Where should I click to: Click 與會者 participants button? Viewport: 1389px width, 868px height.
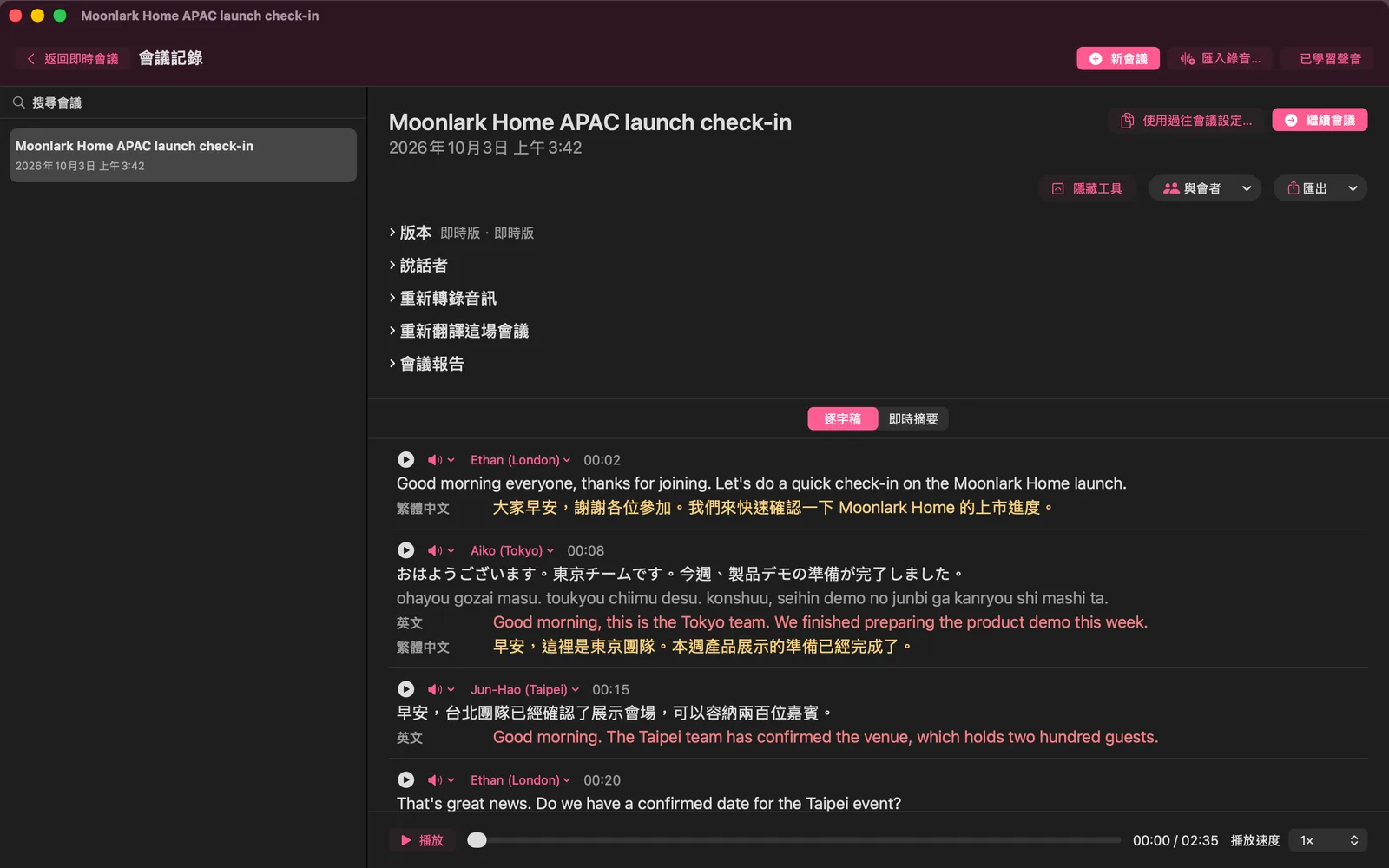[1192, 188]
